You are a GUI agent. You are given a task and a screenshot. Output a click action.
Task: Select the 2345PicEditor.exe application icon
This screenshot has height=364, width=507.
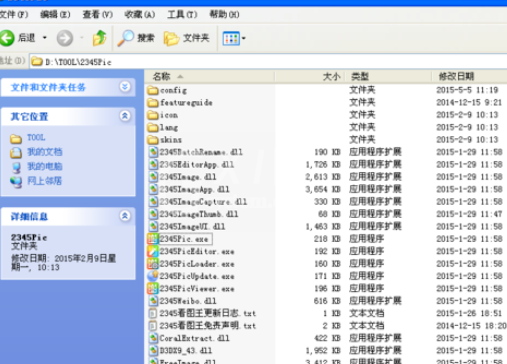click(153, 251)
